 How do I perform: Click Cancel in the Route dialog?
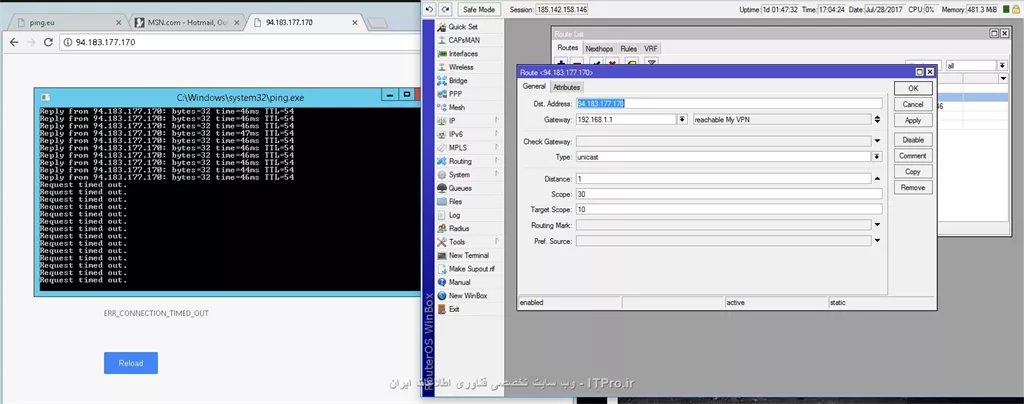913,104
